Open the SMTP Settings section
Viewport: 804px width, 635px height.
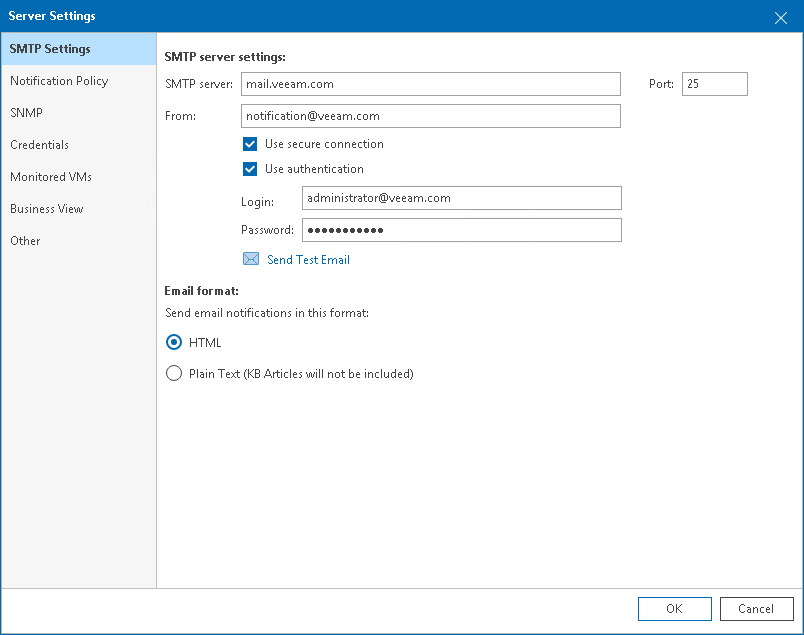click(x=51, y=49)
